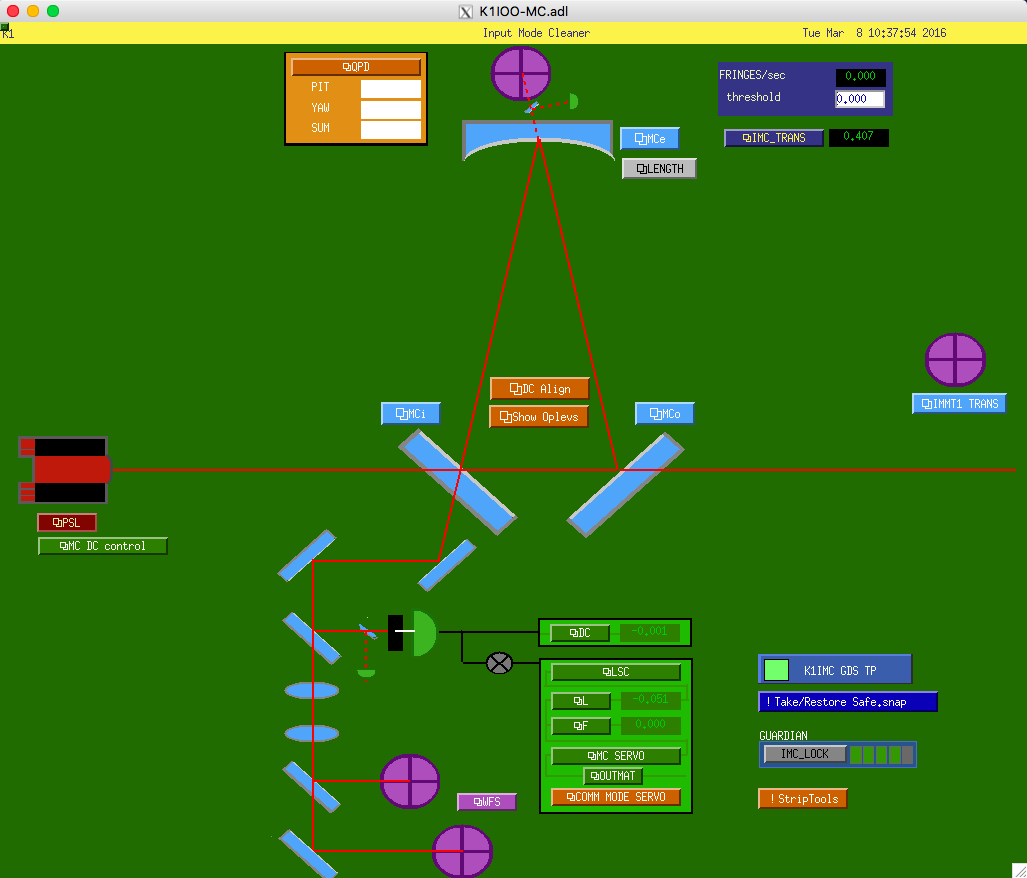Open the LENGTH display
This screenshot has width=1027, height=878.
pos(659,169)
